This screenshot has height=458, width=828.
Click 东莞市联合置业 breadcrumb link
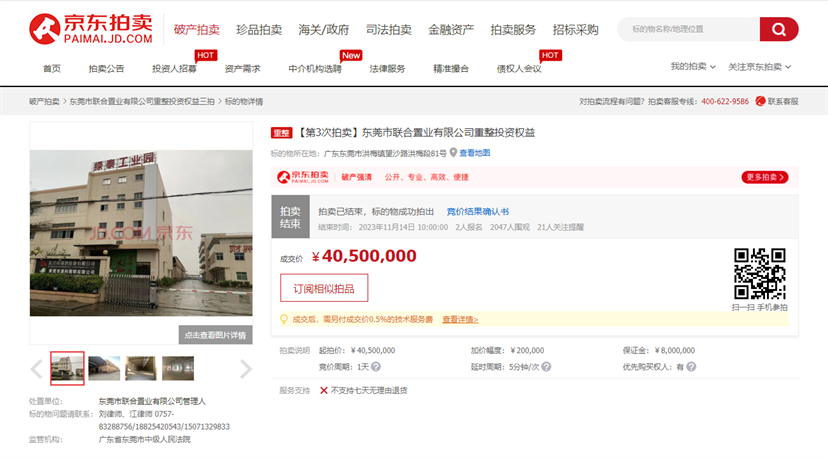(x=142, y=101)
